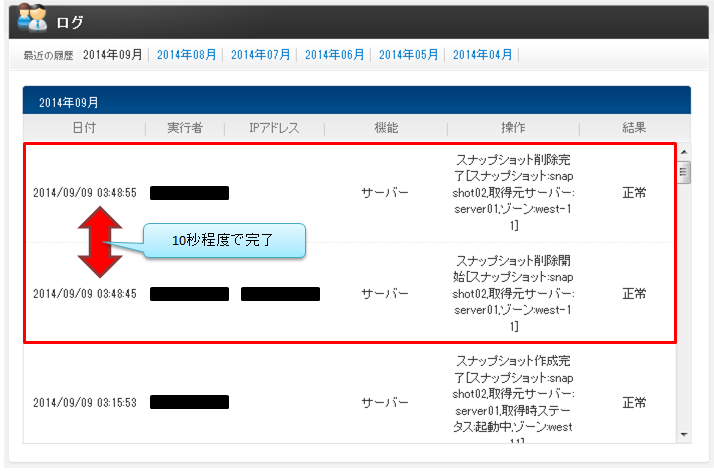Viewport: 714px width, 471px height.
Task: Click the 操作 column header
Action: 513,128
